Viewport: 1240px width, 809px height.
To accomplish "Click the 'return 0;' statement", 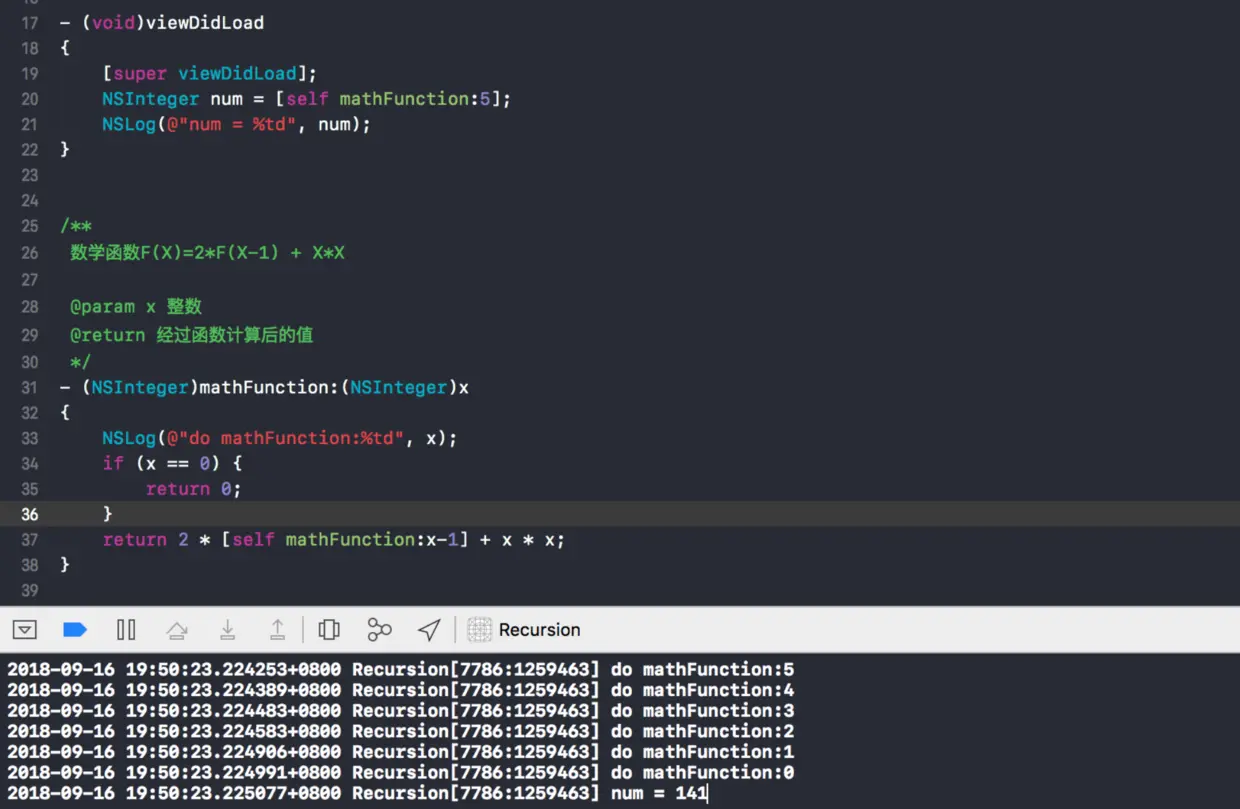I will [x=194, y=489].
